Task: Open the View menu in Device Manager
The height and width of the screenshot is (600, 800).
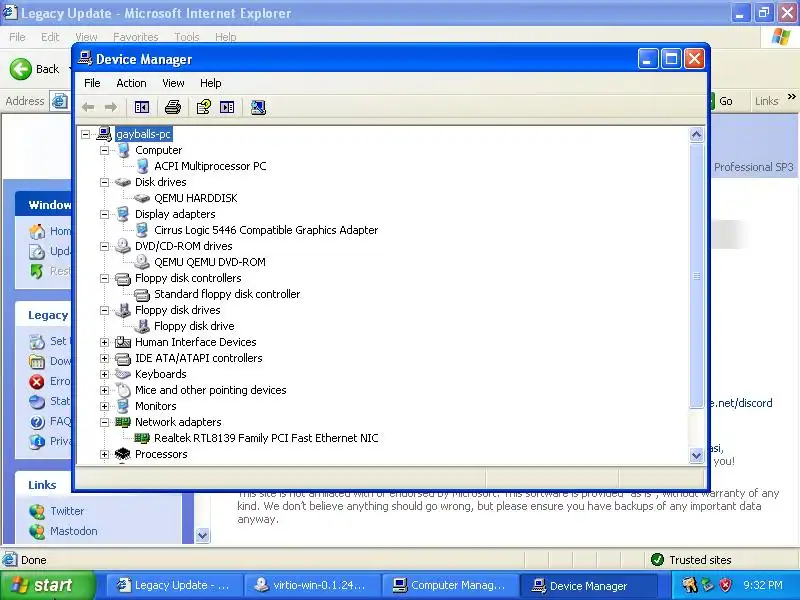Action: point(173,83)
